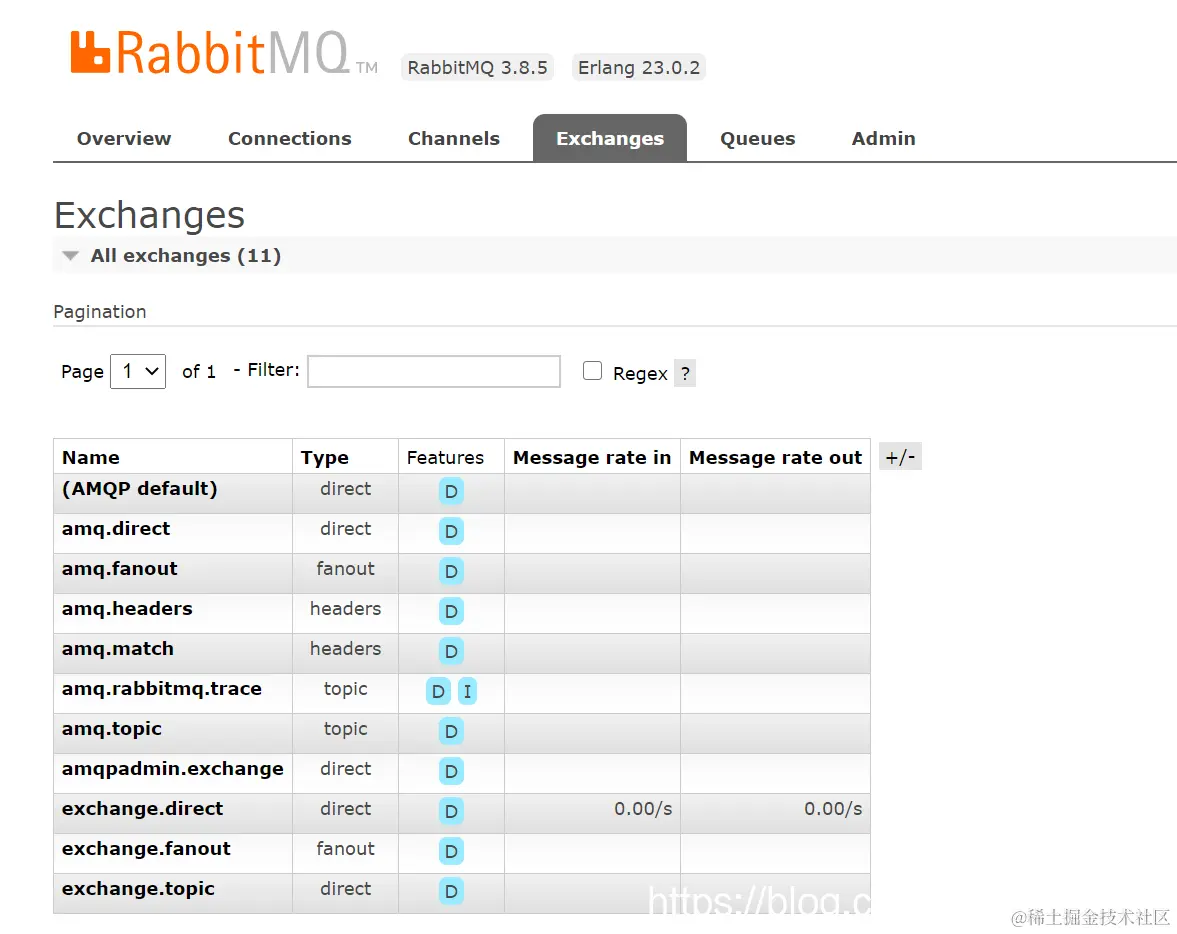Viewport: 1177px width, 934px height.
Task: Open the exchange.fanout exchange
Action: pos(146,848)
